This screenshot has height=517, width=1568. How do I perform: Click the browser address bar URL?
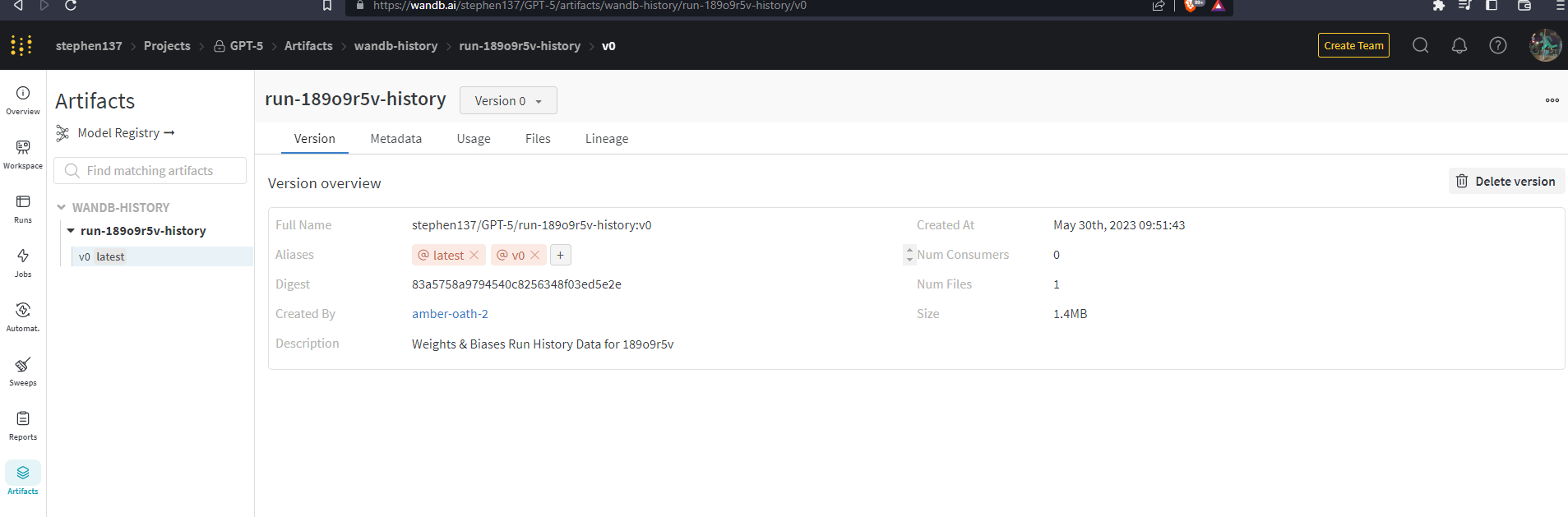[590, 6]
